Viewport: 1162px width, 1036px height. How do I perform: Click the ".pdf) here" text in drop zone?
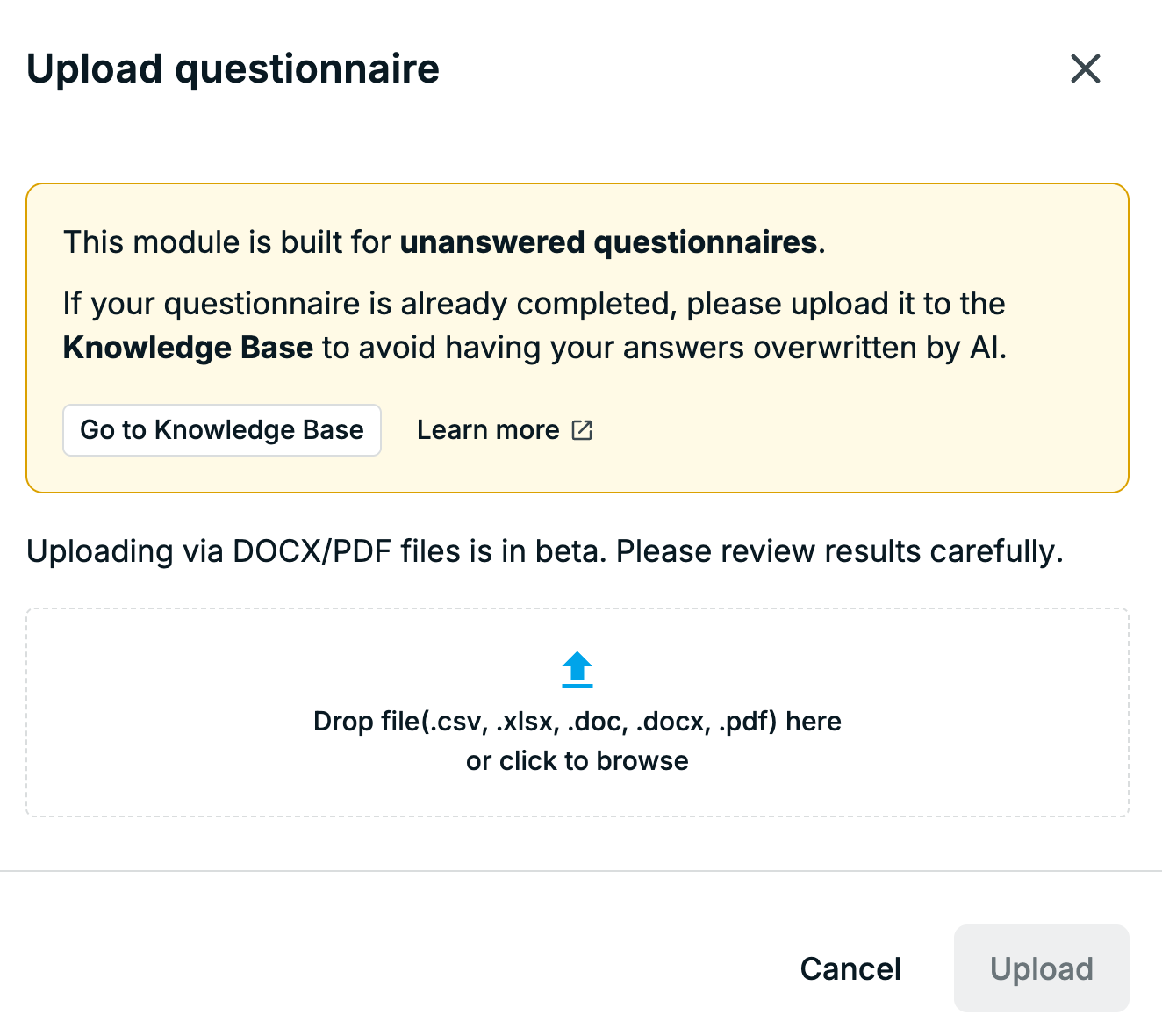point(780,722)
